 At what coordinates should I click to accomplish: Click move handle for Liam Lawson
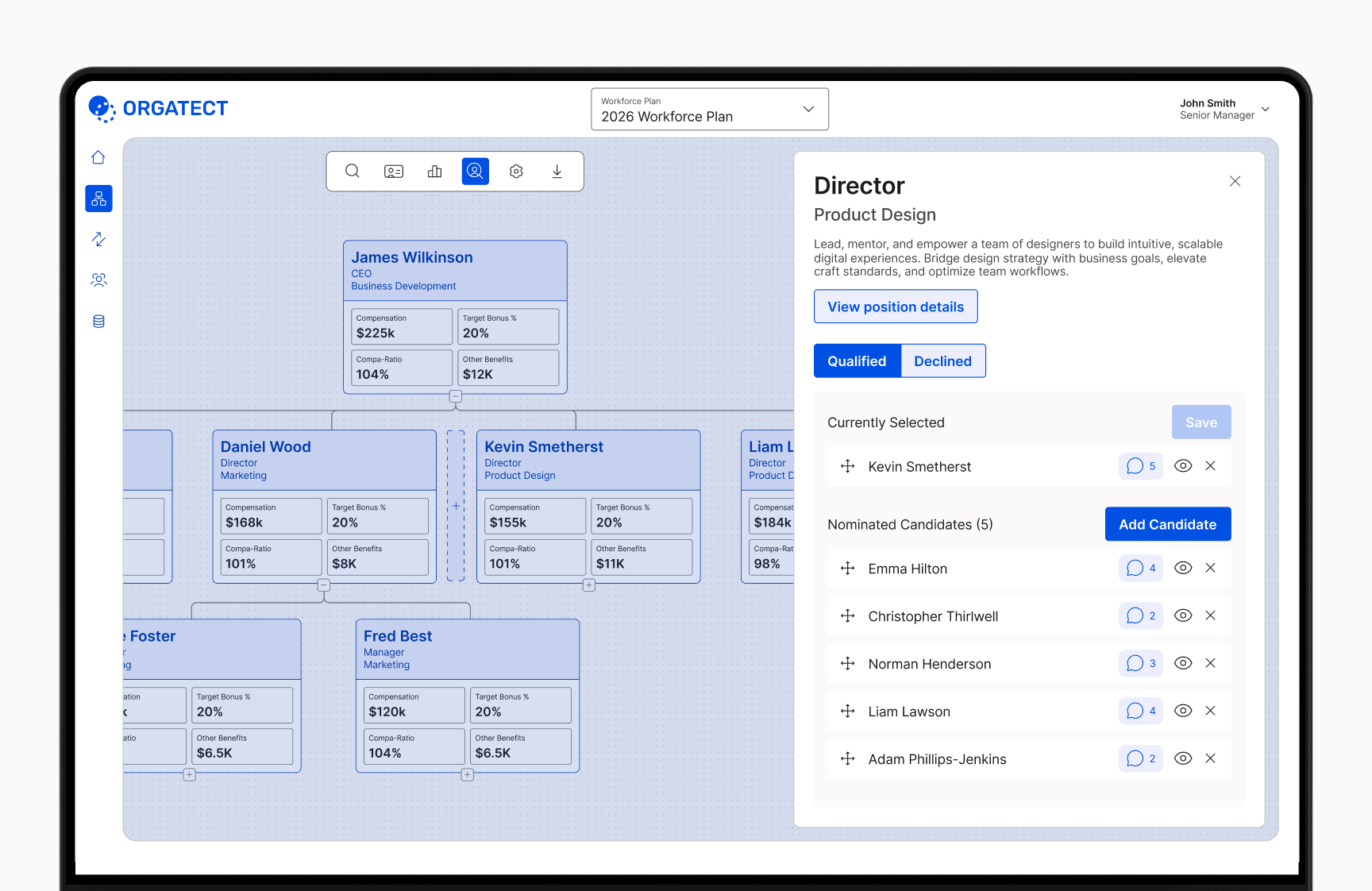(848, 712)
